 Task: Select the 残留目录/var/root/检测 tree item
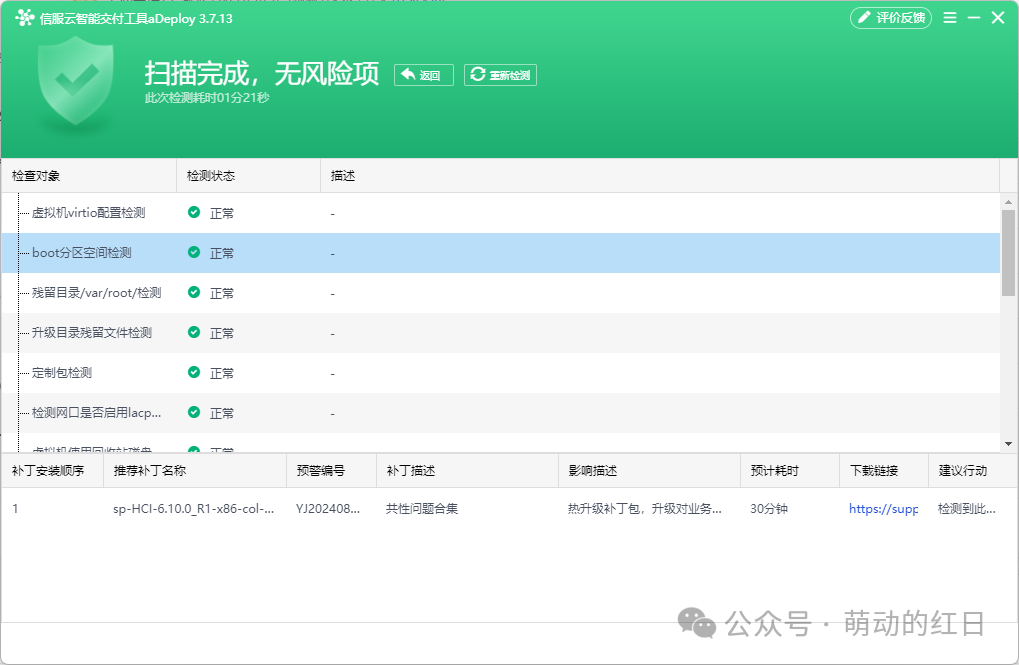pos(96,293)
